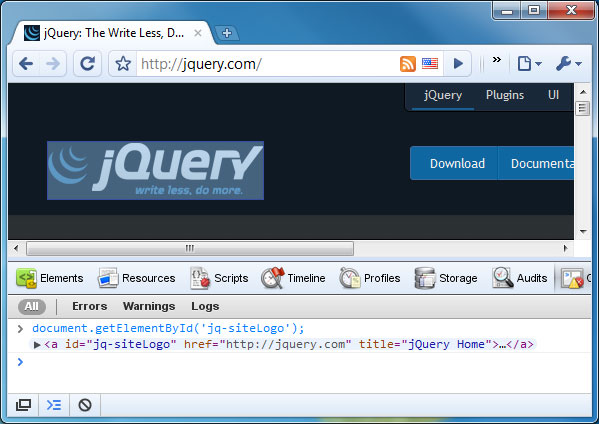Screen dimensions: 599x424
Task: Open the Storage panel
Action: [x=446, y=278]
